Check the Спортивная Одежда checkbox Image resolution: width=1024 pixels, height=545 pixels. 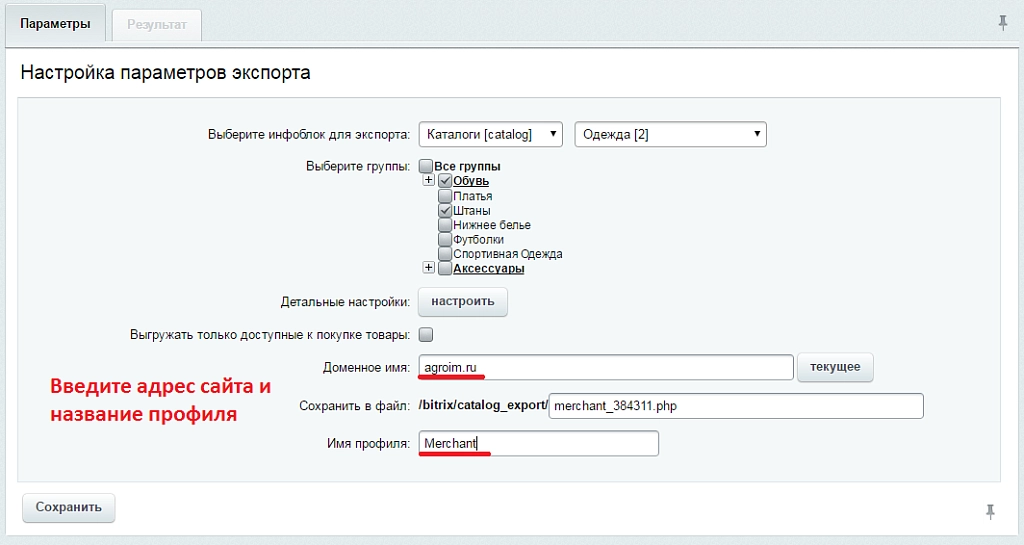(445, 254)
